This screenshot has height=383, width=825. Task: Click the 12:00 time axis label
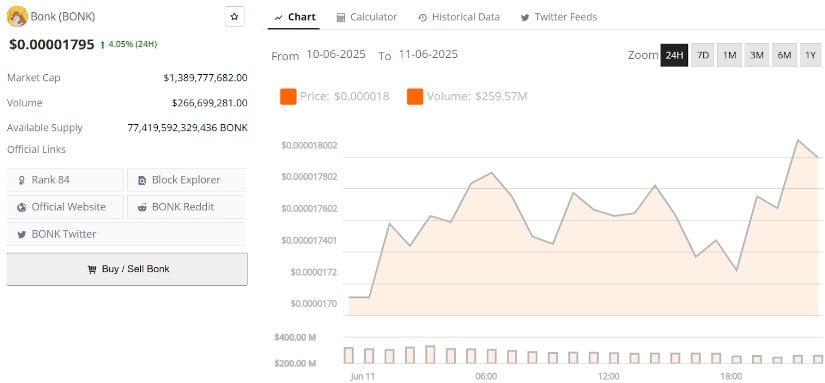coord(609,377)
